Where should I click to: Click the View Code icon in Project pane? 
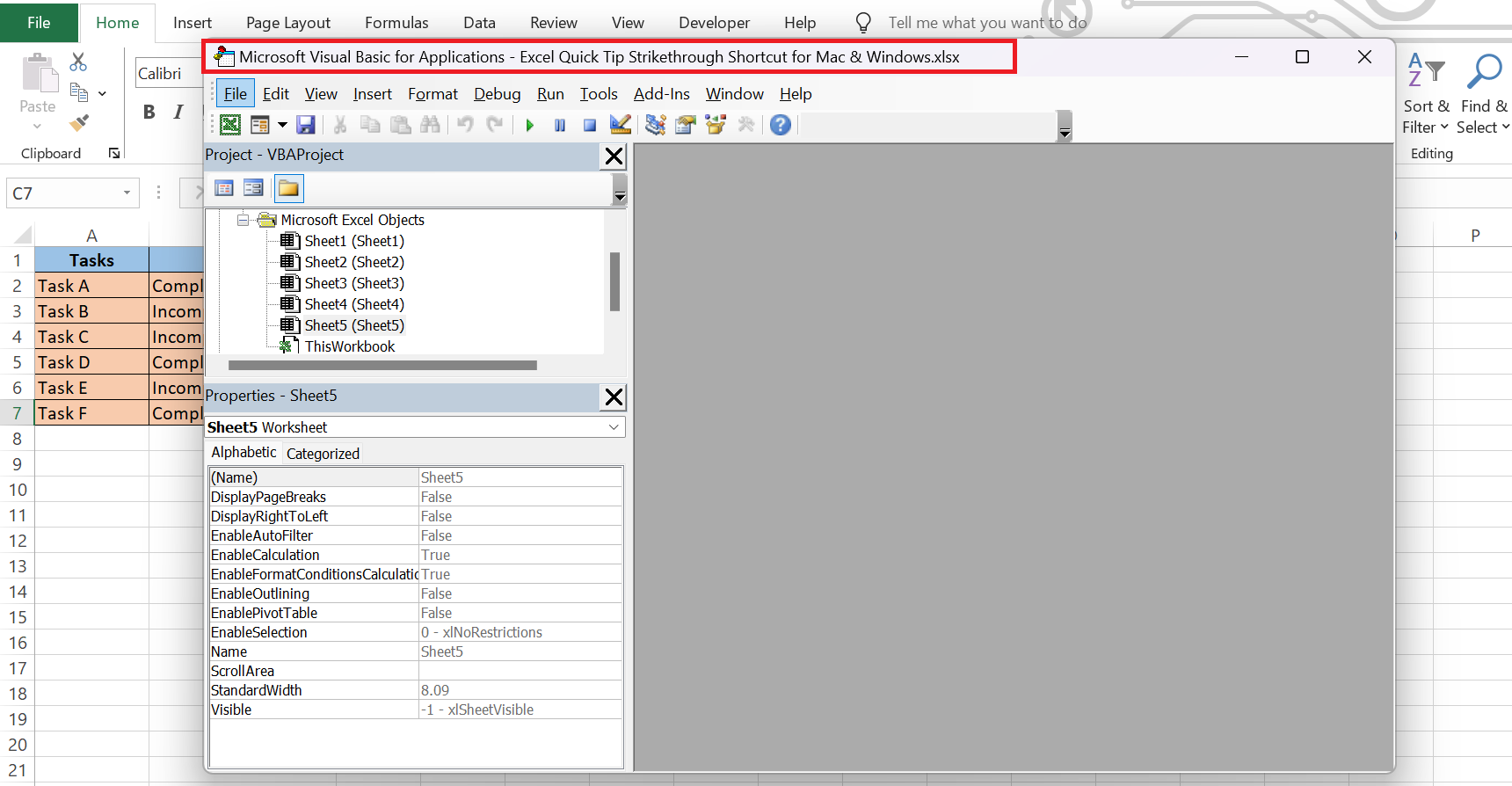tap(224, 188)
